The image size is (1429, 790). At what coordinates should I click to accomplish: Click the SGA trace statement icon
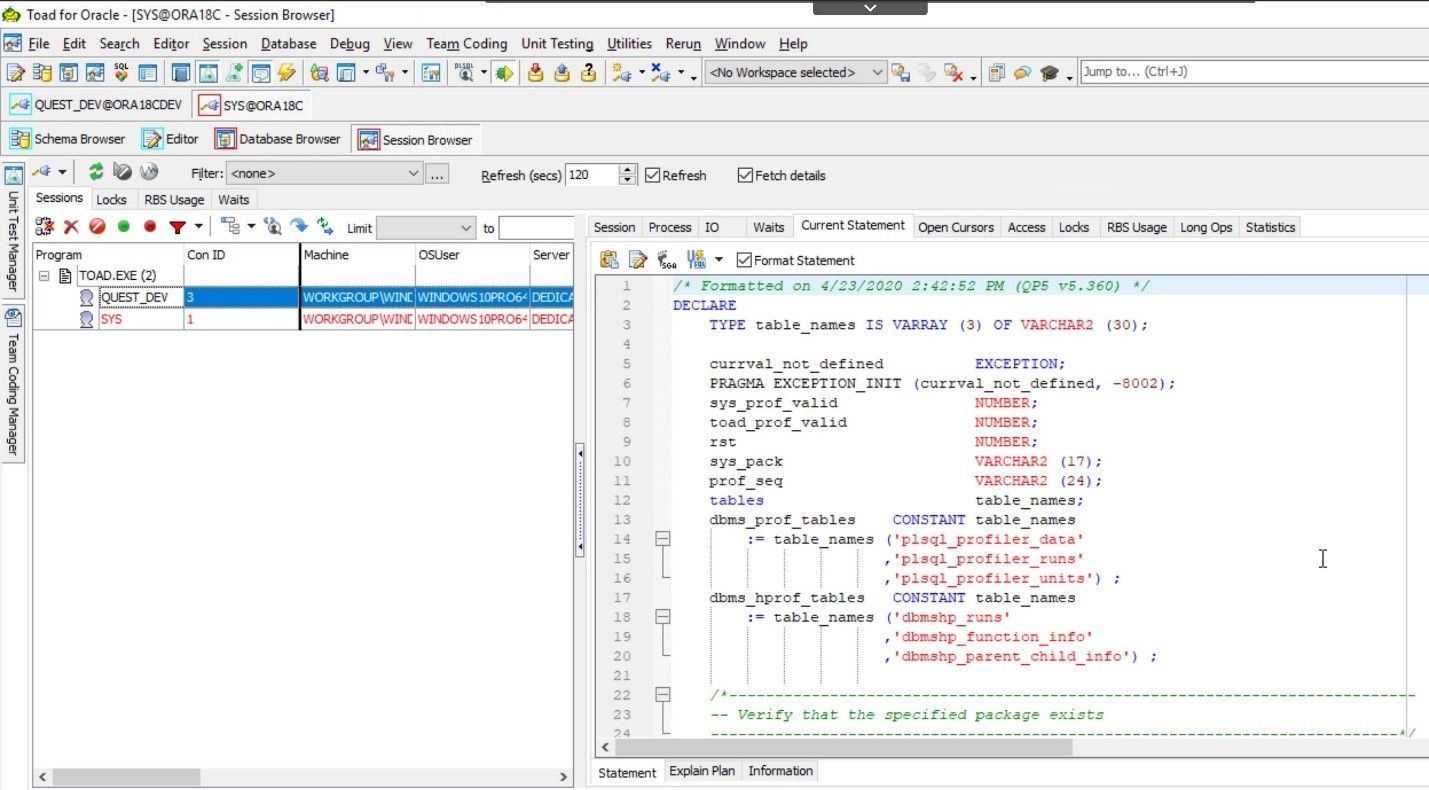(x=668, y=260)
